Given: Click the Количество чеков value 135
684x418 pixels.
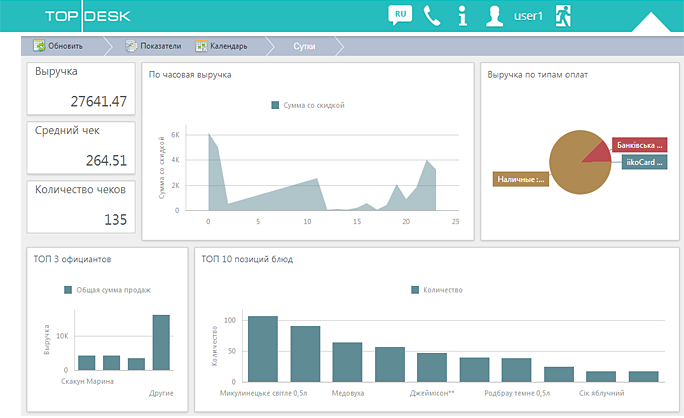Looking at the screenshot, I should pyautogui.click(x=116, y=219).
